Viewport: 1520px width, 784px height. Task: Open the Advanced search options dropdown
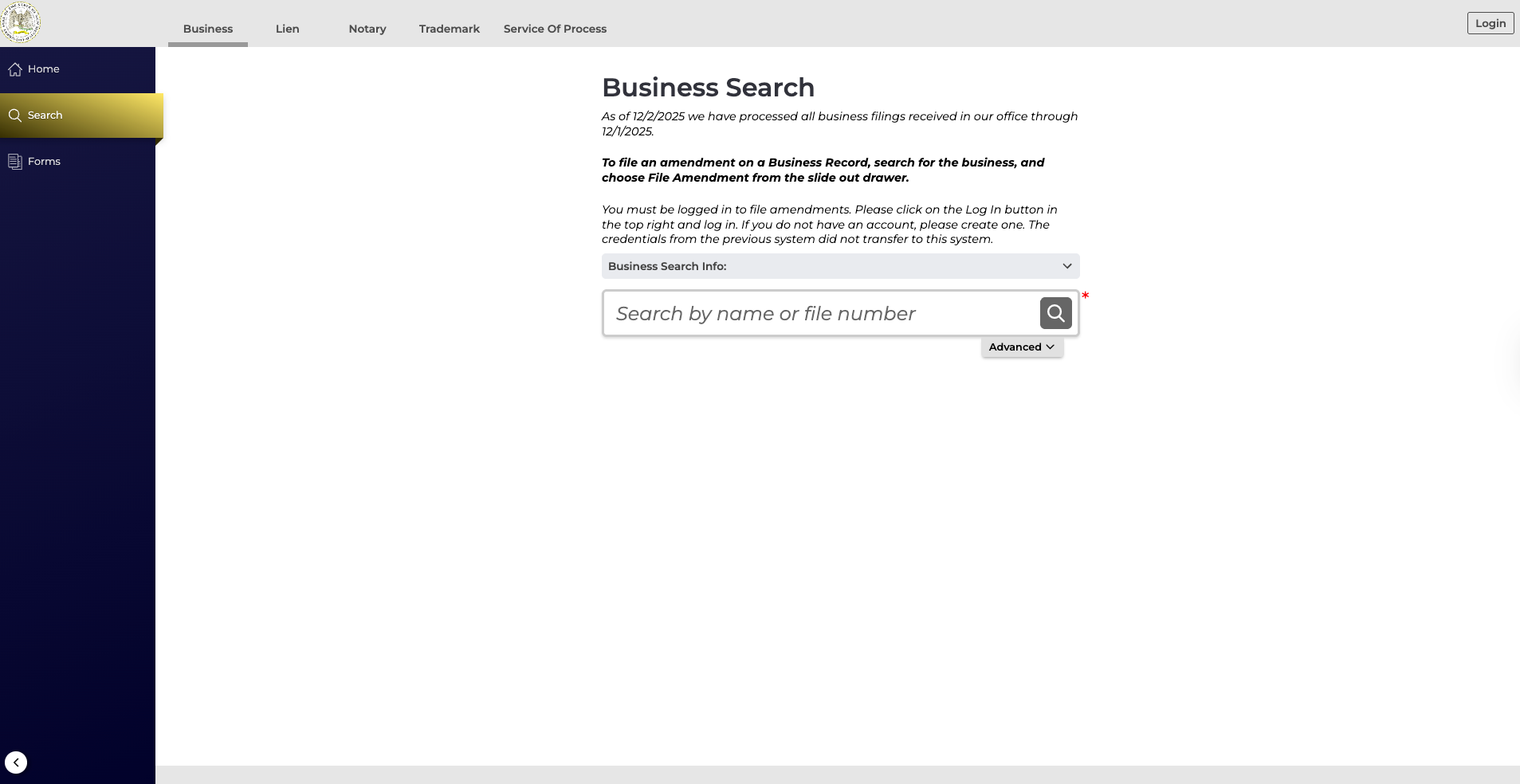tap(1021, 347)
